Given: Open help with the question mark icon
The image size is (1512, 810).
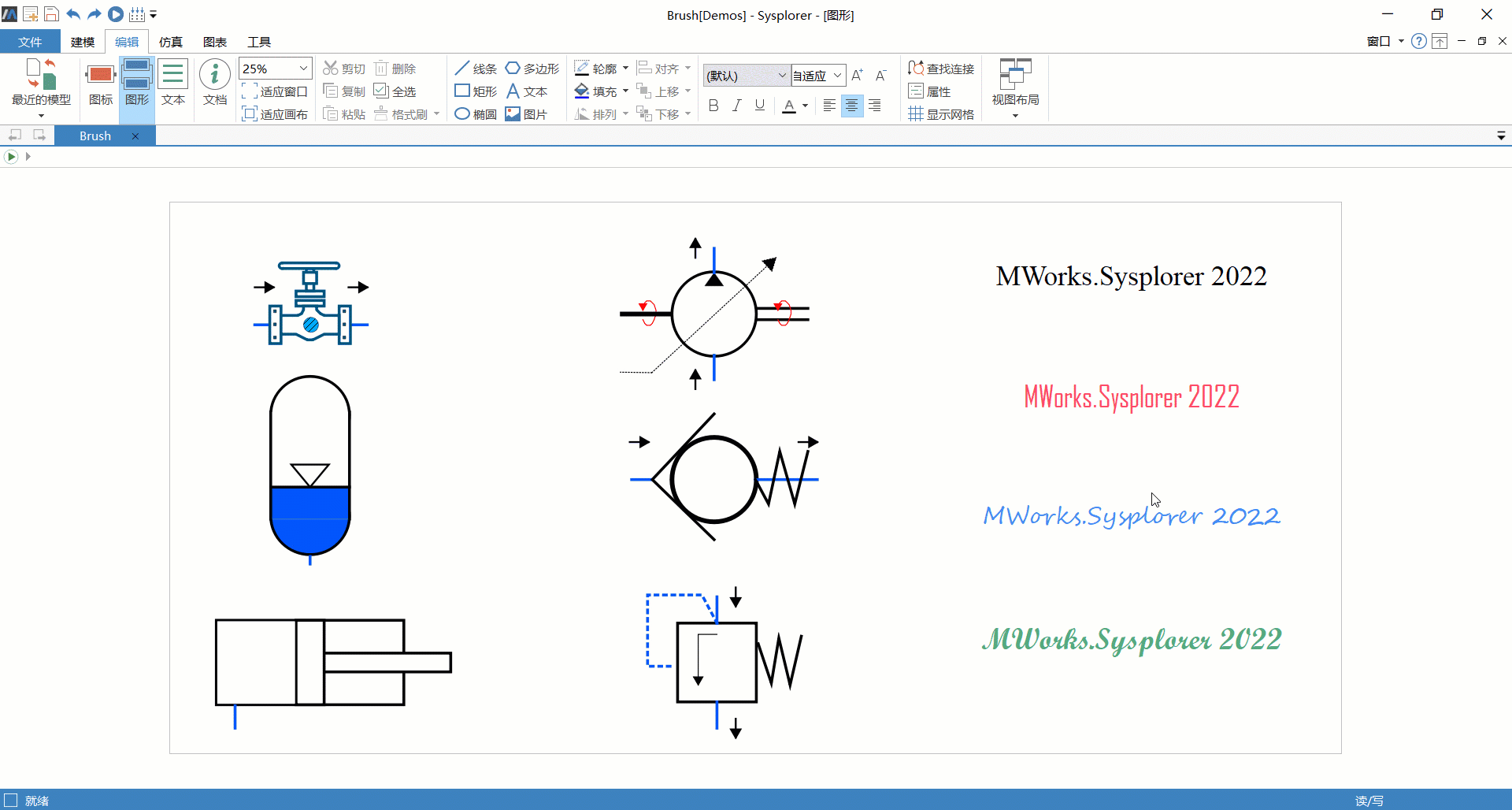Looking at the screenshot, I should tap(1419, 42).
